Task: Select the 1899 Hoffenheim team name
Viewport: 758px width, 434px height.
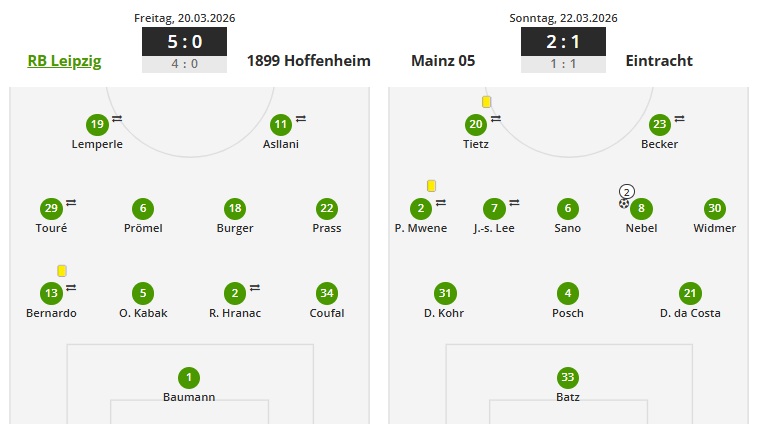Action: 308,61
